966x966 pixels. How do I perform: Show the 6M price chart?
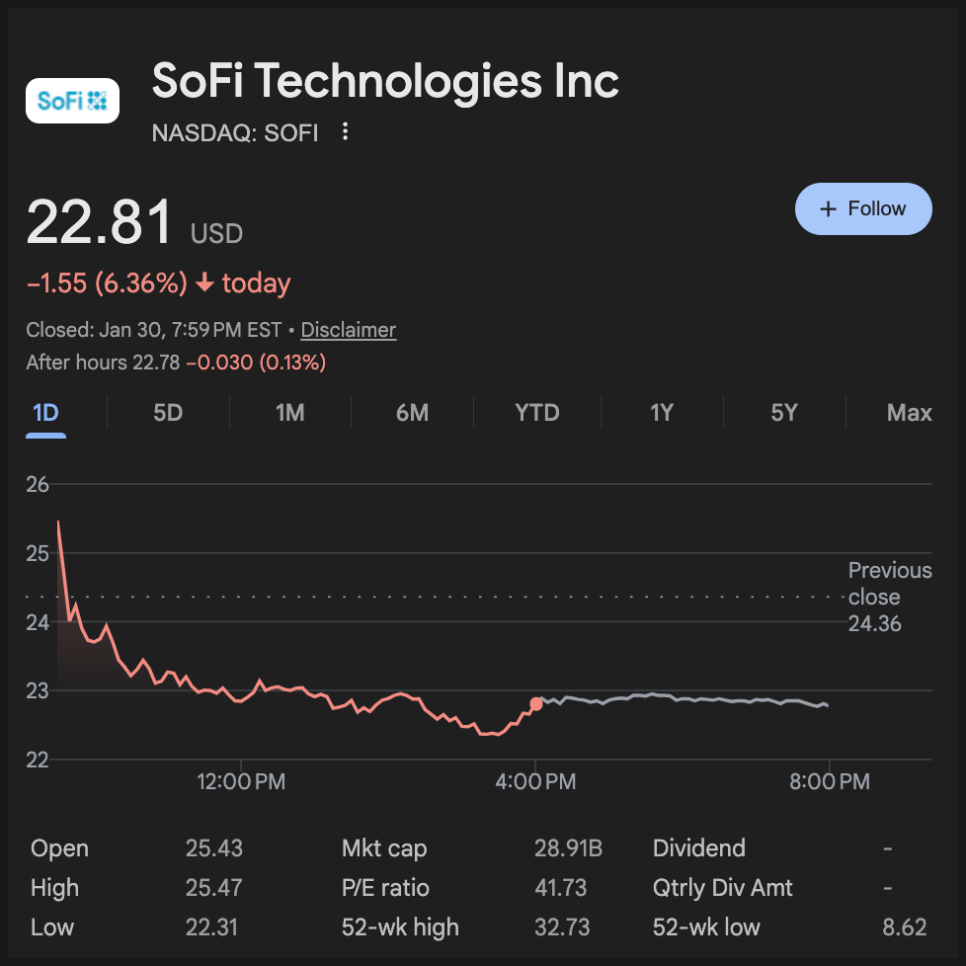412,413
